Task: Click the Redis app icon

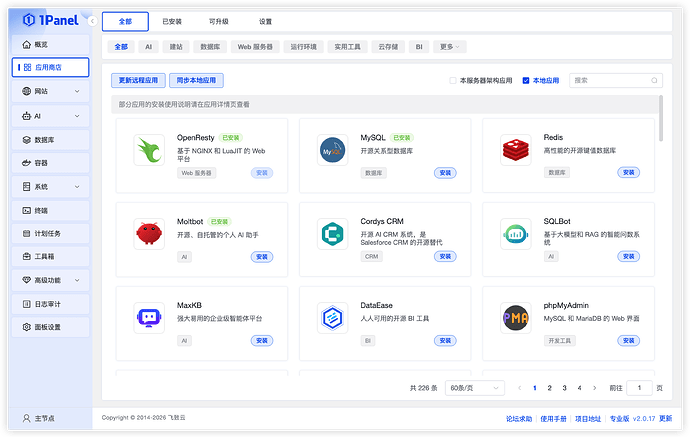Action: coord(515,150)
